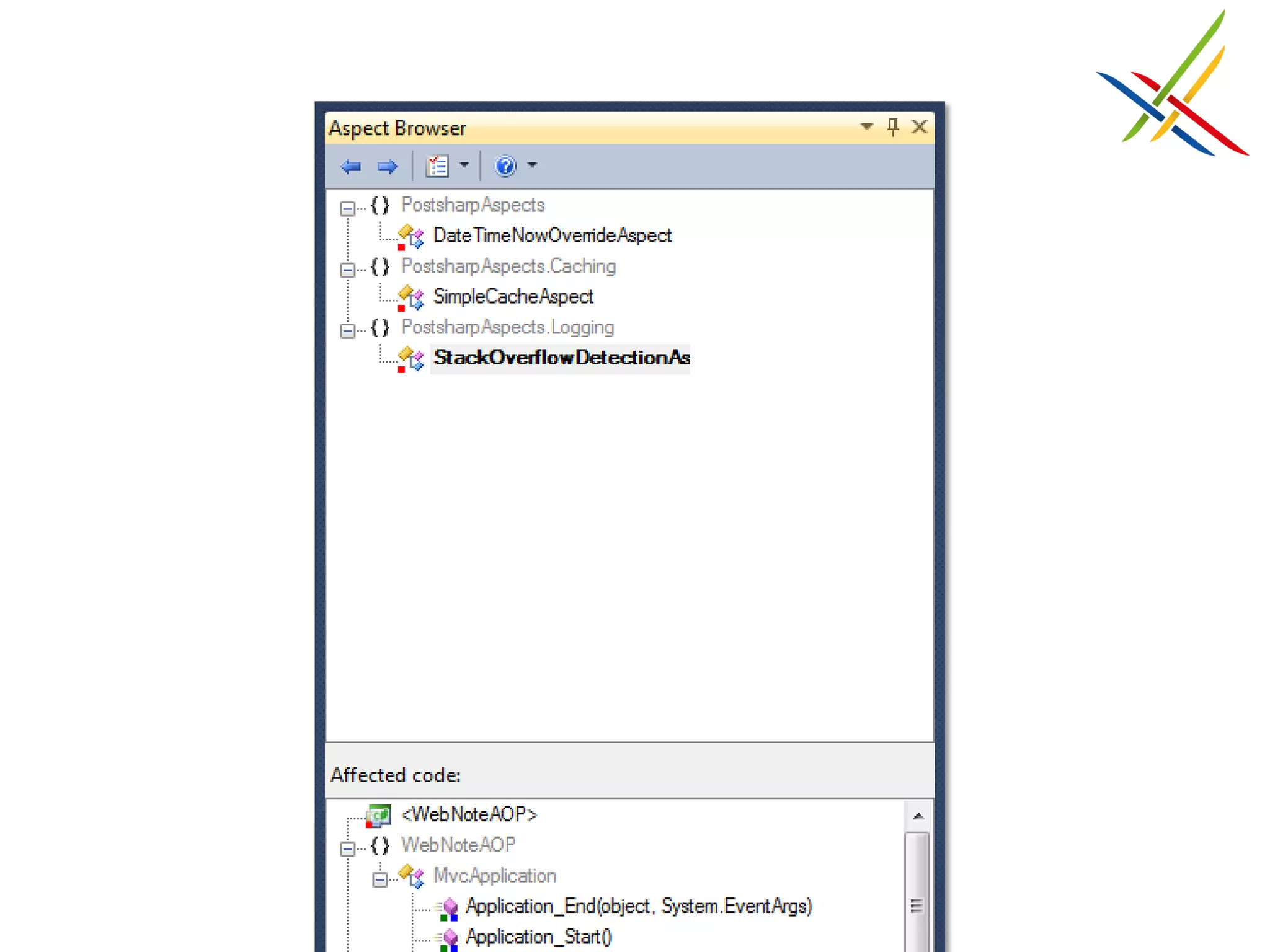Collapse the PostsharpAspects.Caching namespace node
The image size is (1270, 952).
pos(347,270)
